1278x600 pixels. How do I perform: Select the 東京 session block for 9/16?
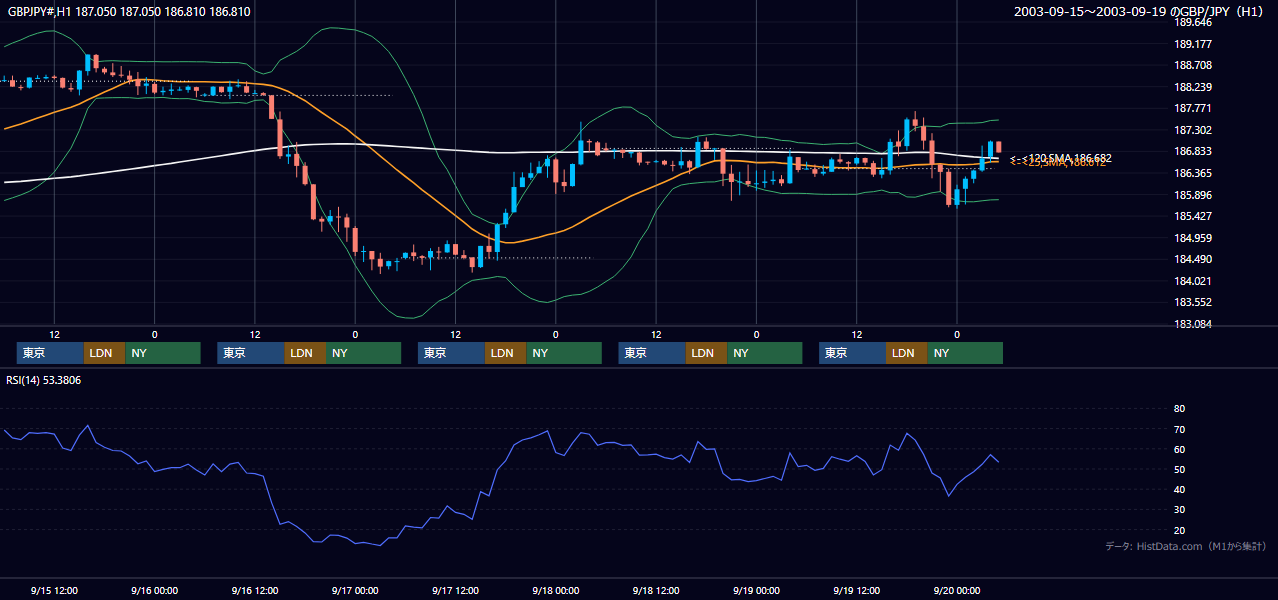pyautogui.click(x=251, y=353)
